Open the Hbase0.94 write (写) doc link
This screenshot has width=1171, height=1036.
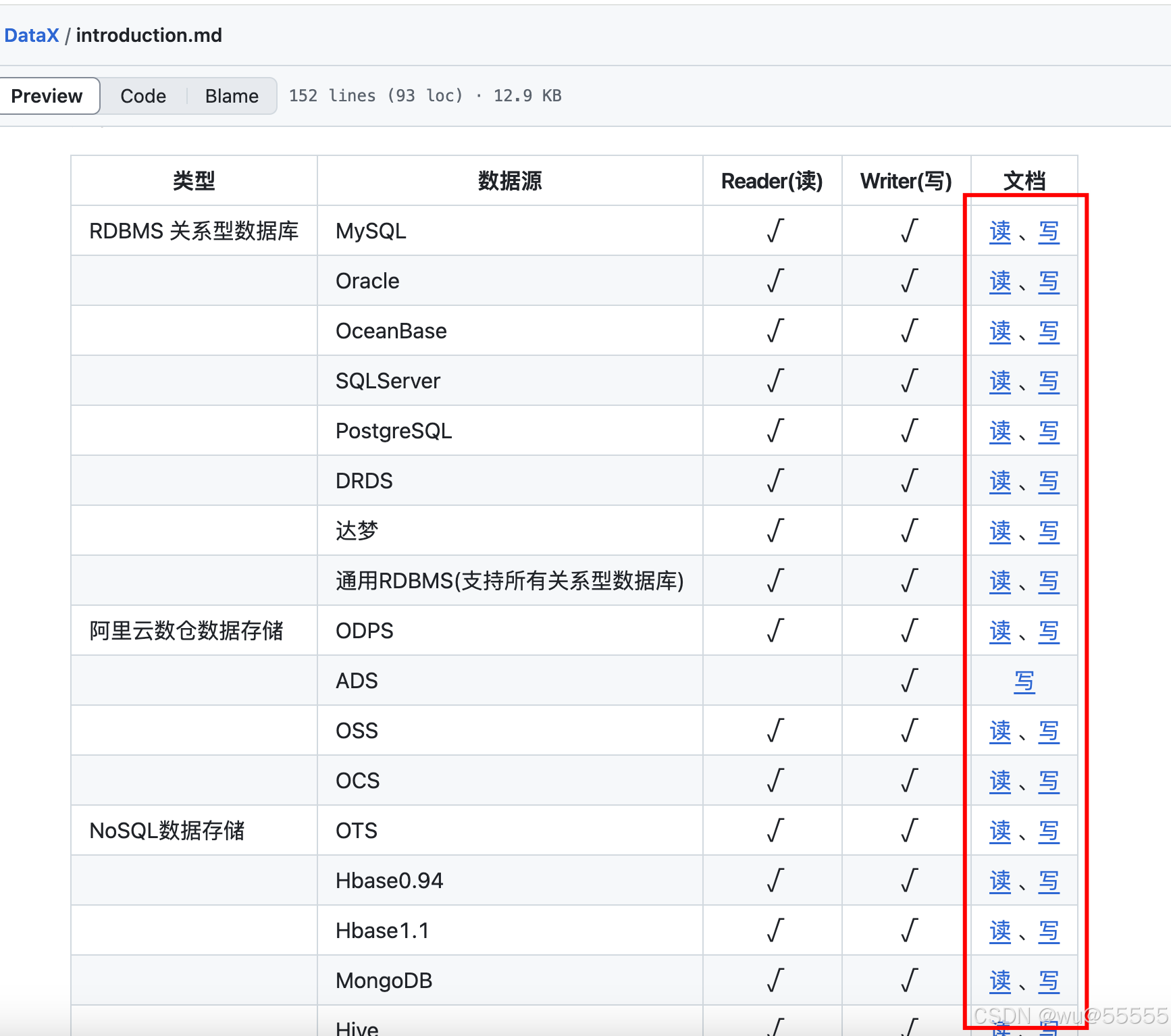click(x=1049, y=881)
